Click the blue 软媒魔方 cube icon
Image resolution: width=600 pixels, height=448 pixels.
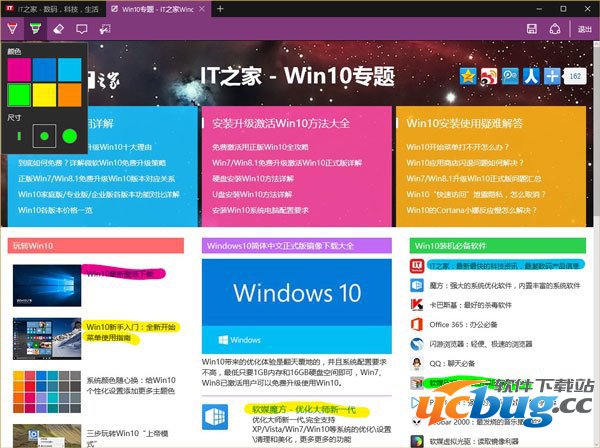(x=215, y=417)
